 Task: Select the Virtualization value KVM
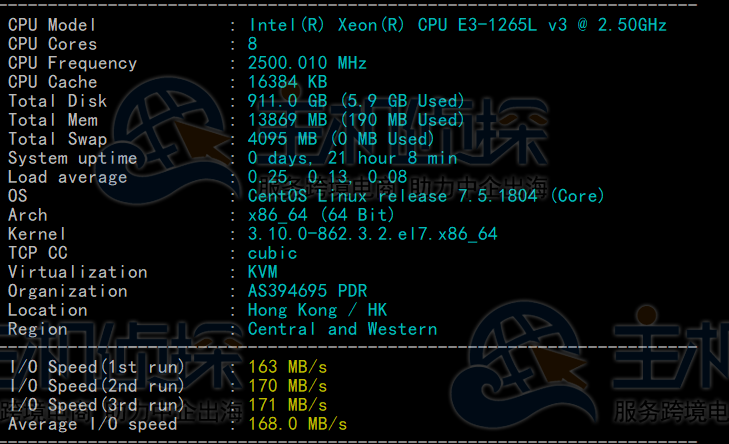[262, 272]
